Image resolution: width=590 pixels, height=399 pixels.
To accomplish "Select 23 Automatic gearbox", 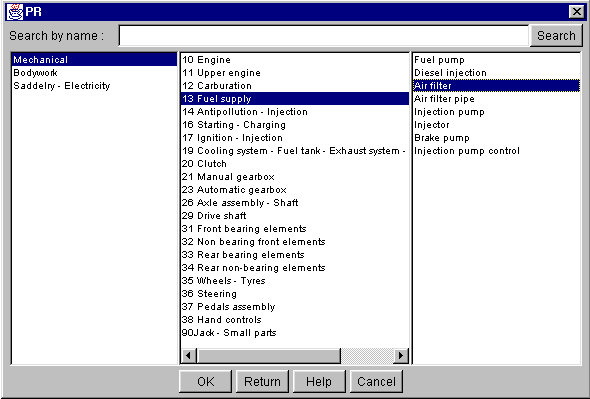I will click(295, 190).
